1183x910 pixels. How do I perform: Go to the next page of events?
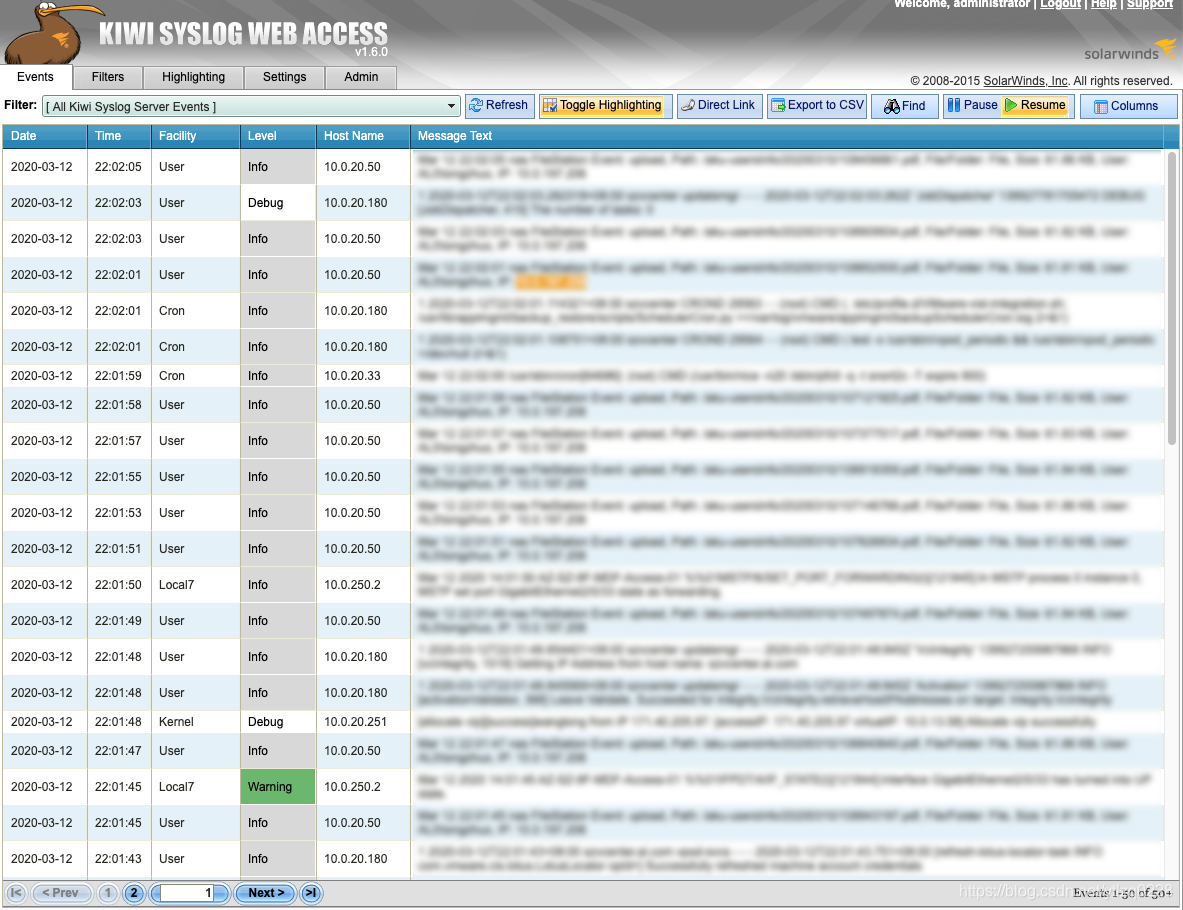click(264, 893)
